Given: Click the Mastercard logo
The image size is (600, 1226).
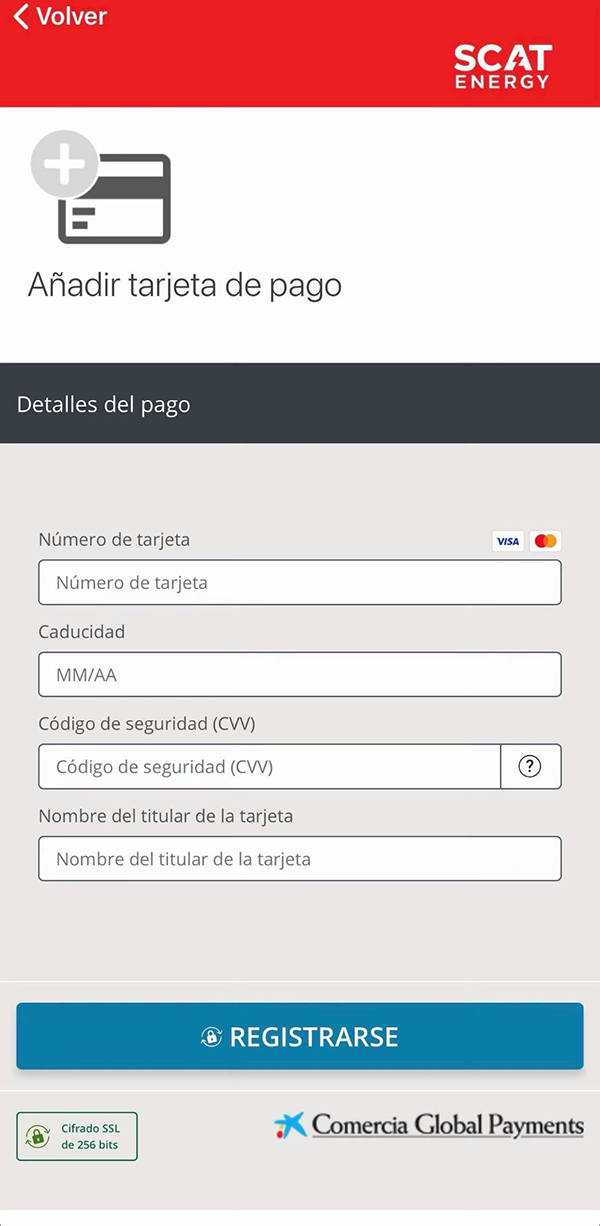Looking at the screenshot, I should [545, 541].
